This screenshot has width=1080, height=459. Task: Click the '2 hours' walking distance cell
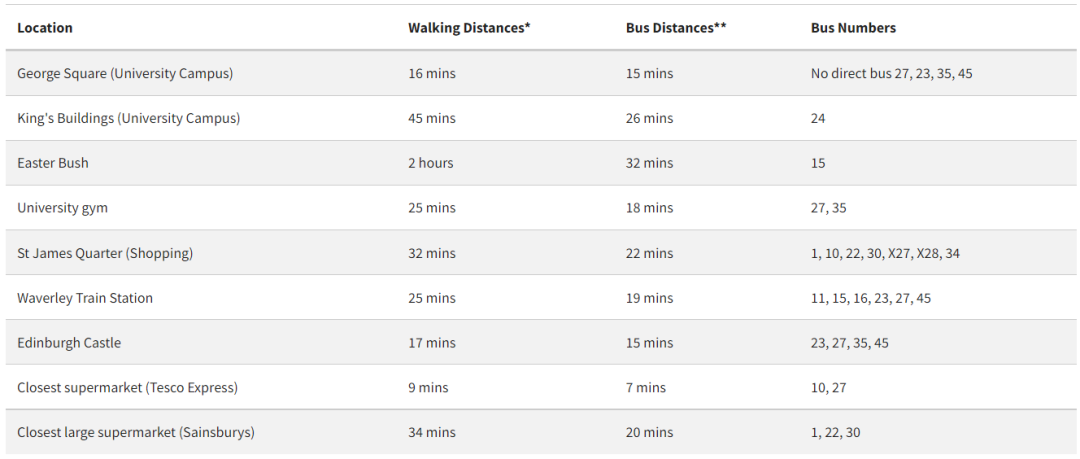[x=430, y=163]
